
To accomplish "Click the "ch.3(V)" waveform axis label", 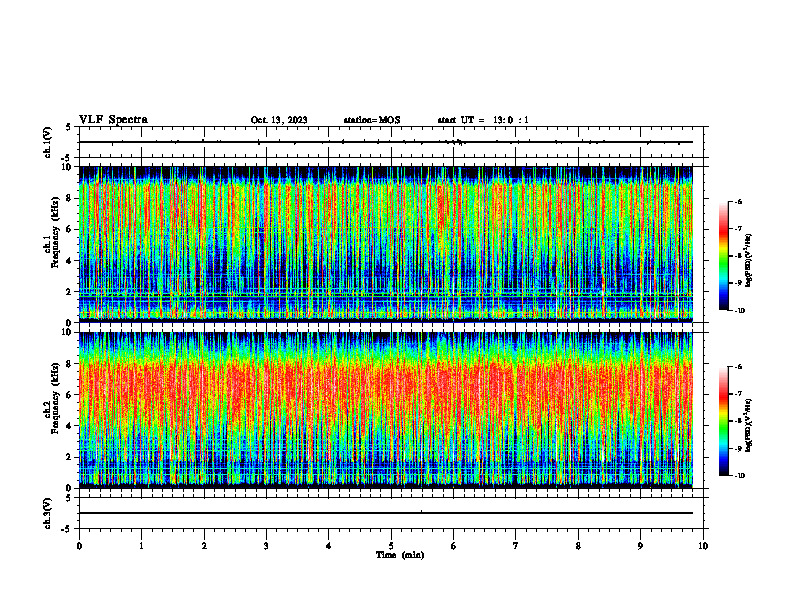I will tap(47, 513).
